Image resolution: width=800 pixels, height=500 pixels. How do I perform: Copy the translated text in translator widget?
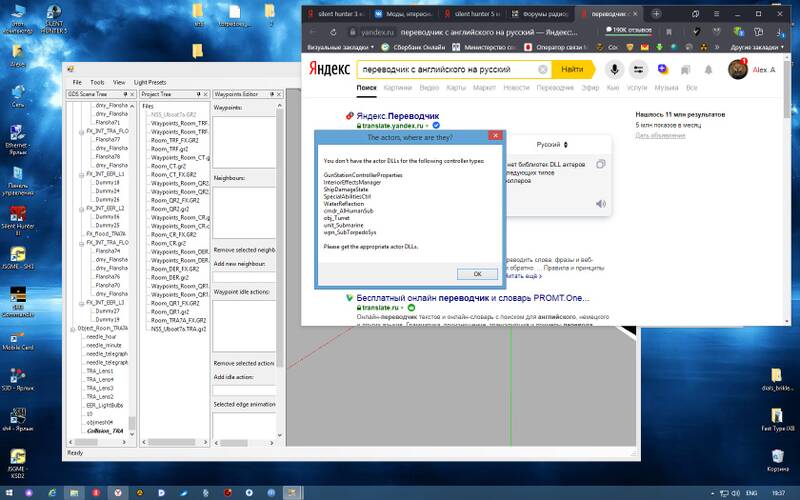[601, 164]
